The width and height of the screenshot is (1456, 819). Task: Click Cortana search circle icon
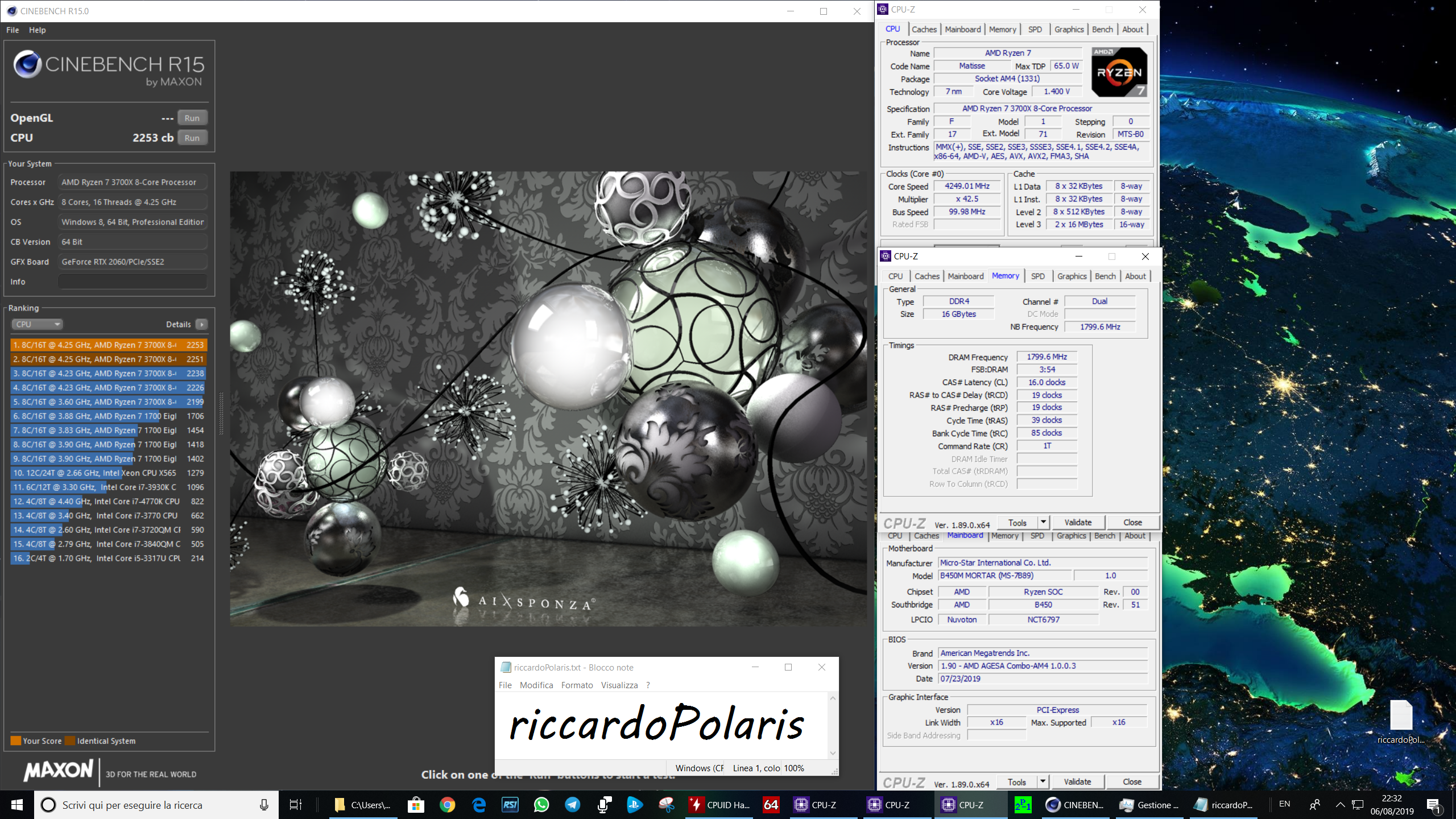click(x=49, y=805)
